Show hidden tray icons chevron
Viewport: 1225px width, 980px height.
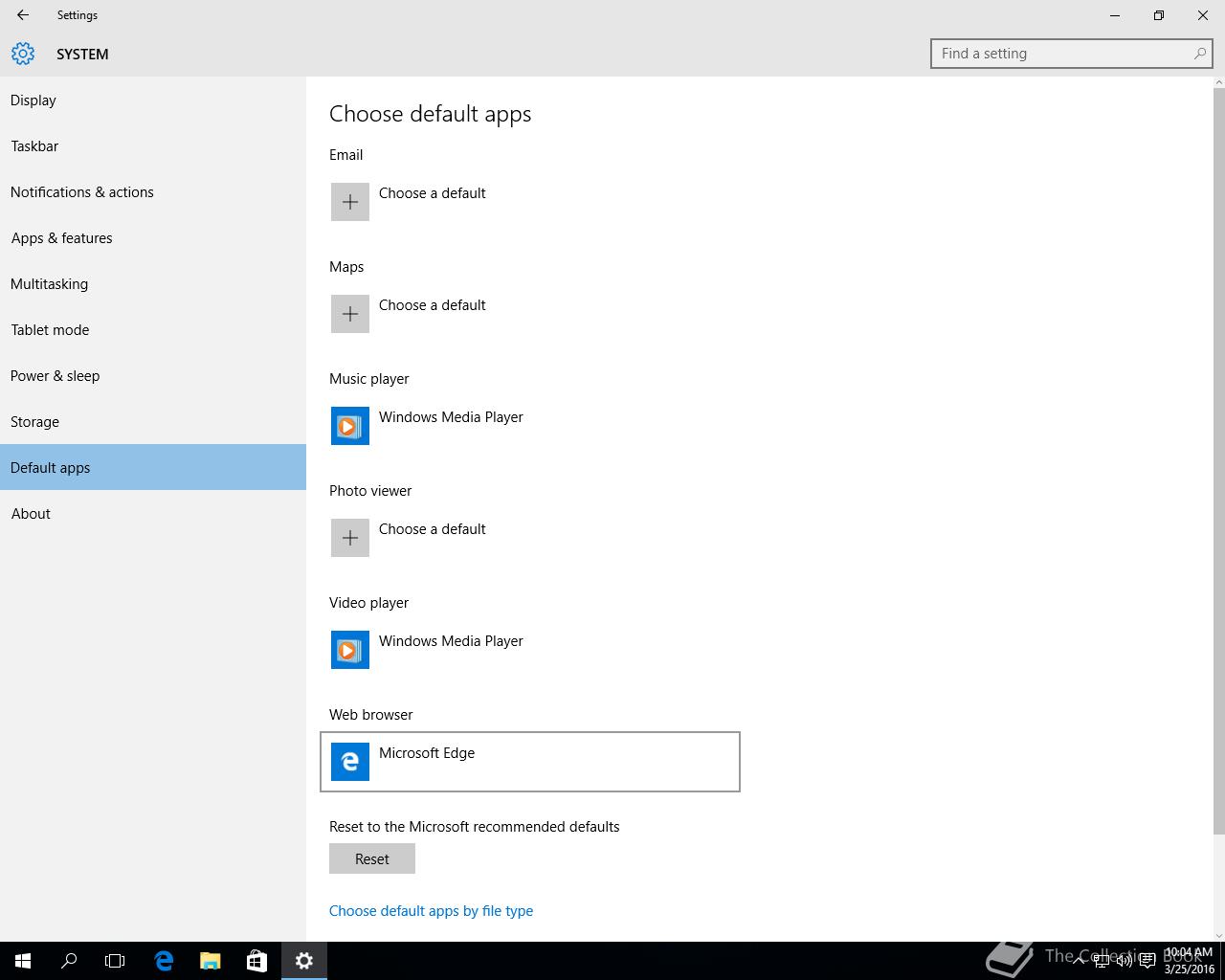click(x=1080, y=961)
